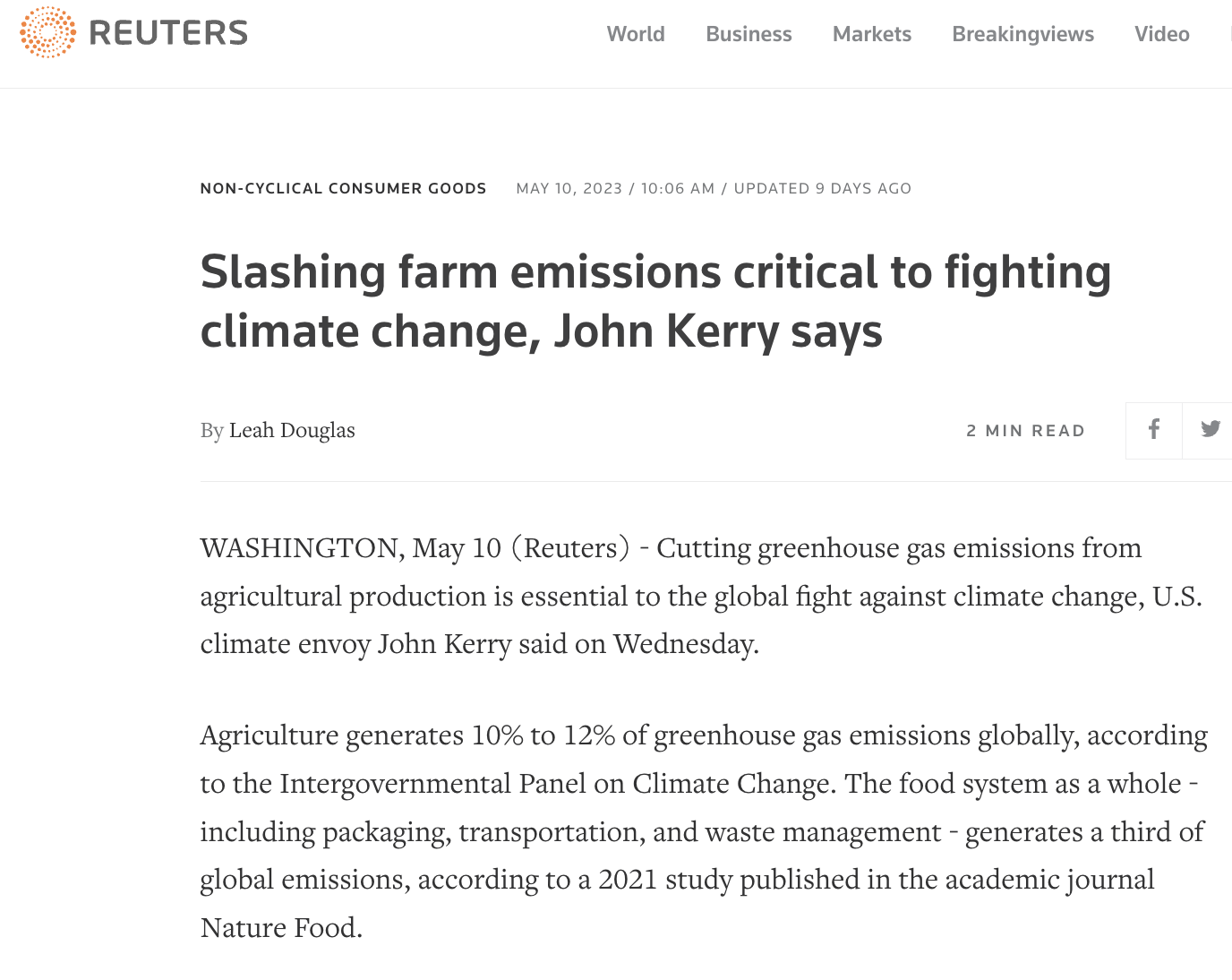This screenshot has width=1232, height=980.
Task: Open Non-Cyclical Consumer Goods category link
Action: [343, 188]
